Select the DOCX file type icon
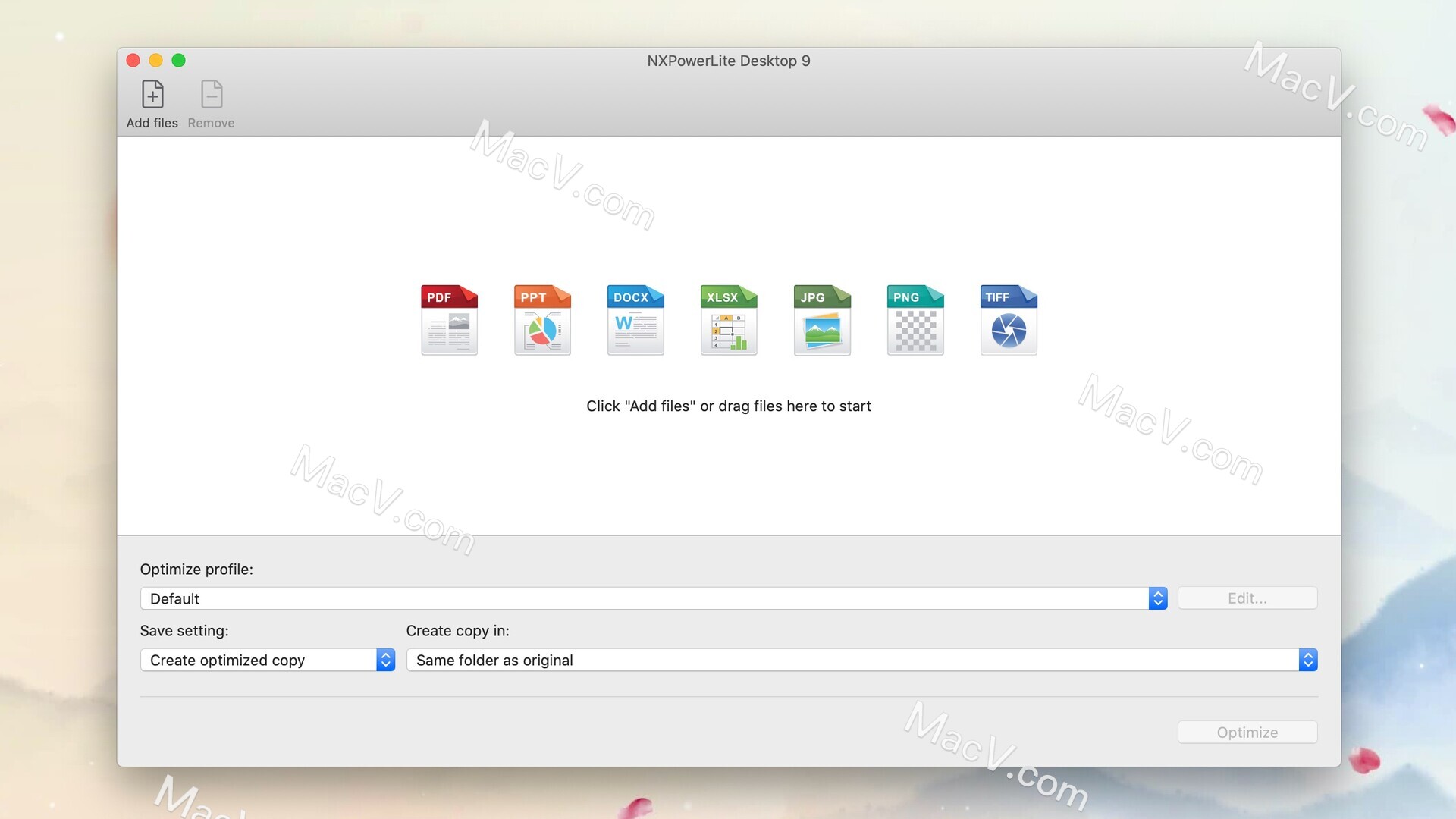 [635, 319]
